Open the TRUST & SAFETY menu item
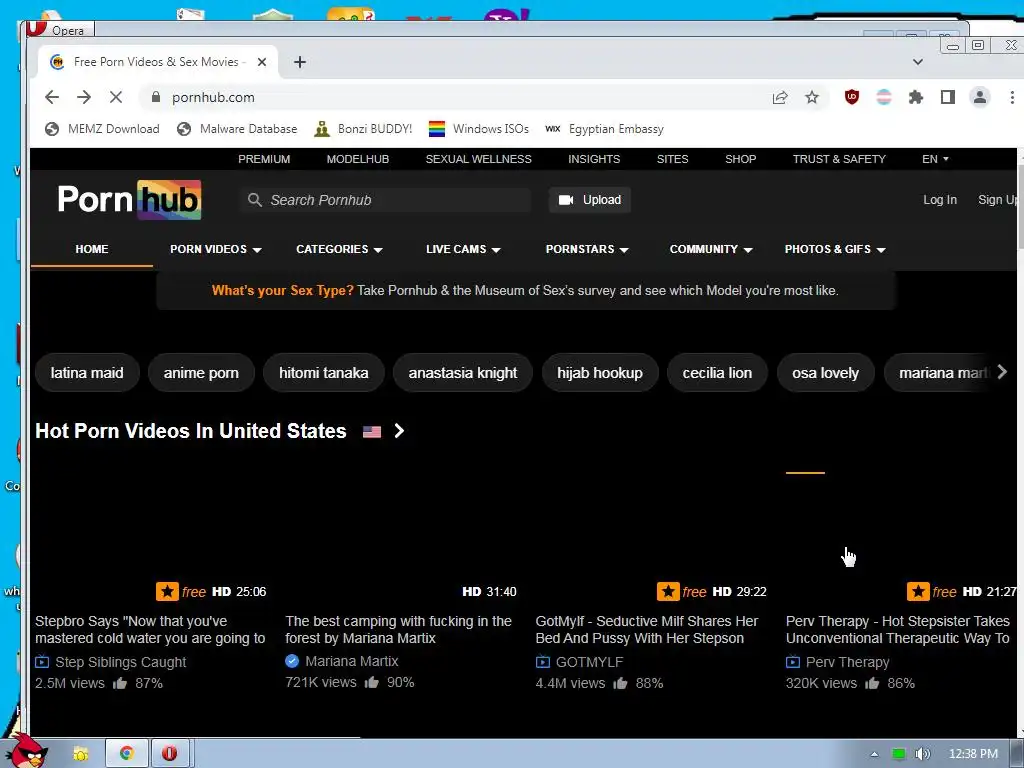Viewport: 1024px width, 768px height. (x=839, y=159)
